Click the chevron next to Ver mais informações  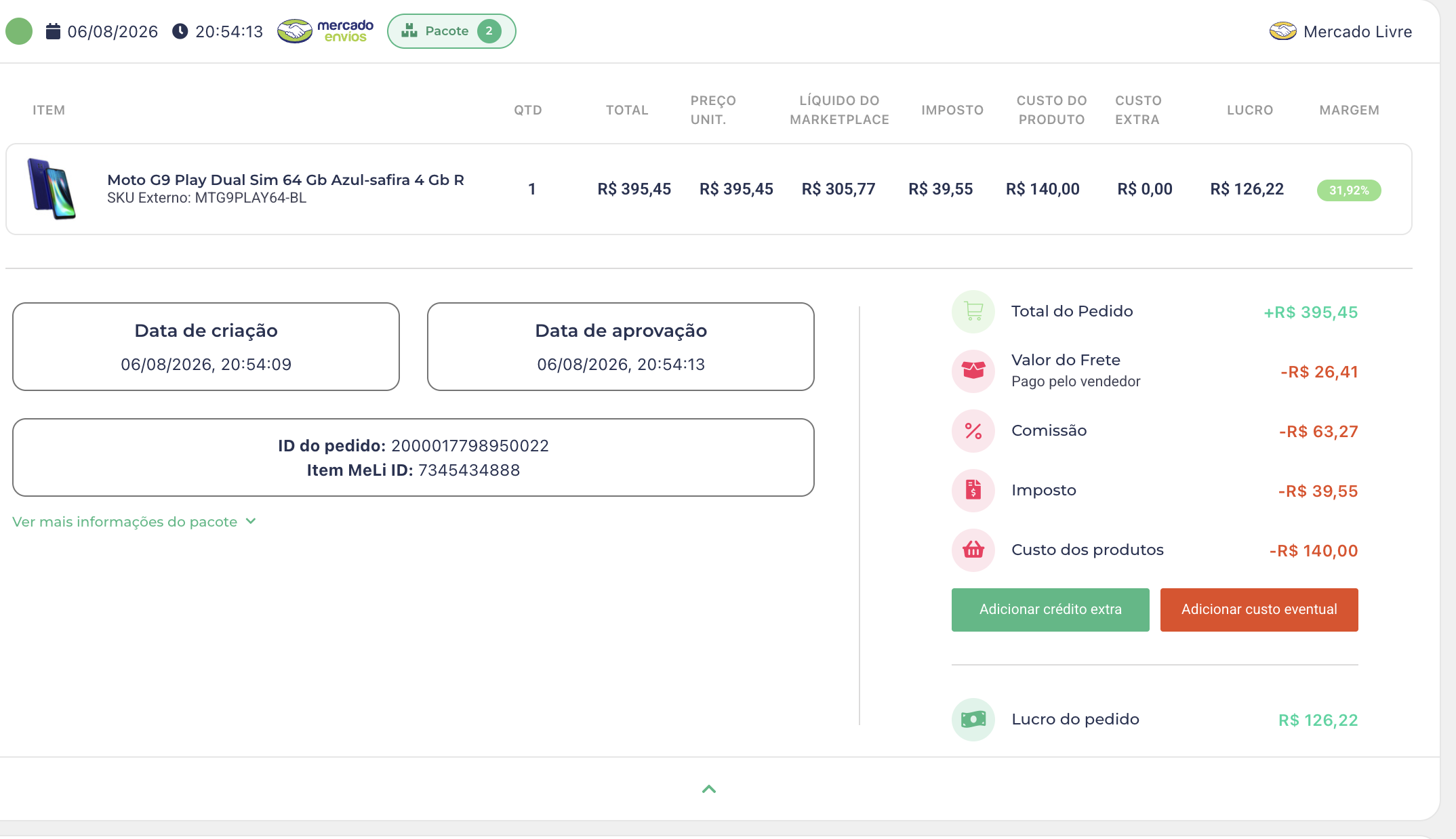[251, 521]
